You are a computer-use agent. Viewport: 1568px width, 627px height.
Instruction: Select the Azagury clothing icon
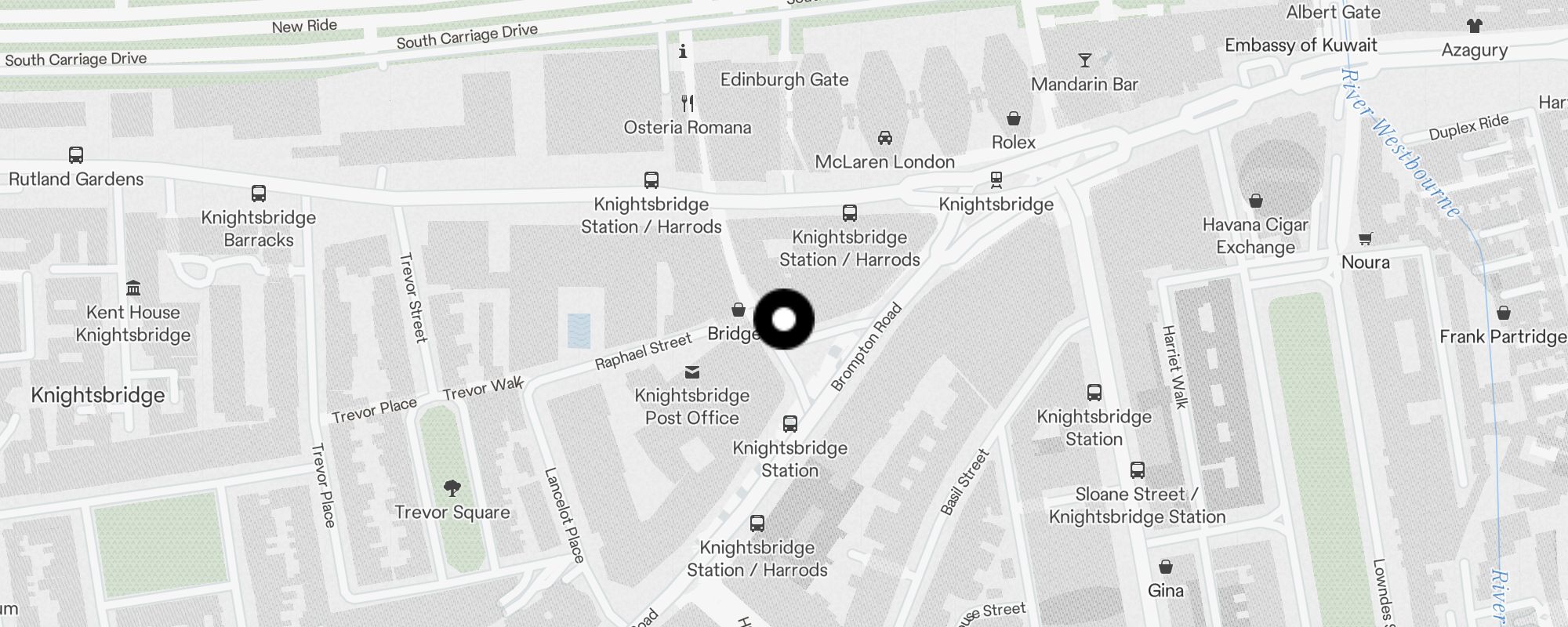1475,25
